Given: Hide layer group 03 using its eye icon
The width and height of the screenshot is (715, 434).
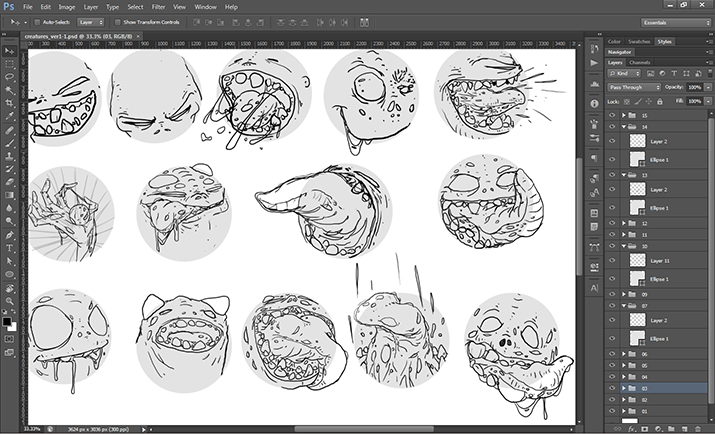Looking at the screenshot, I should pos(611,387).
